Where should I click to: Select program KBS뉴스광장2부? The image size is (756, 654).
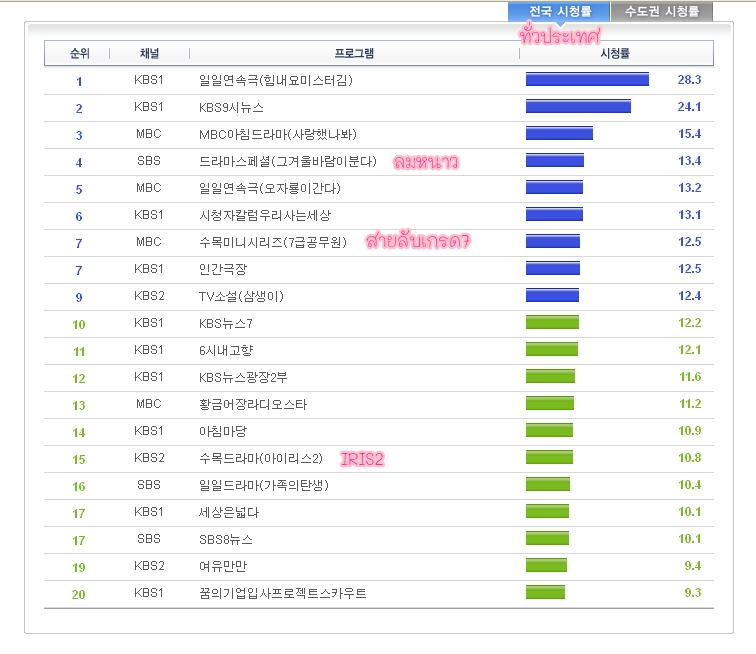pyautogui.click(x=243, y=377)
